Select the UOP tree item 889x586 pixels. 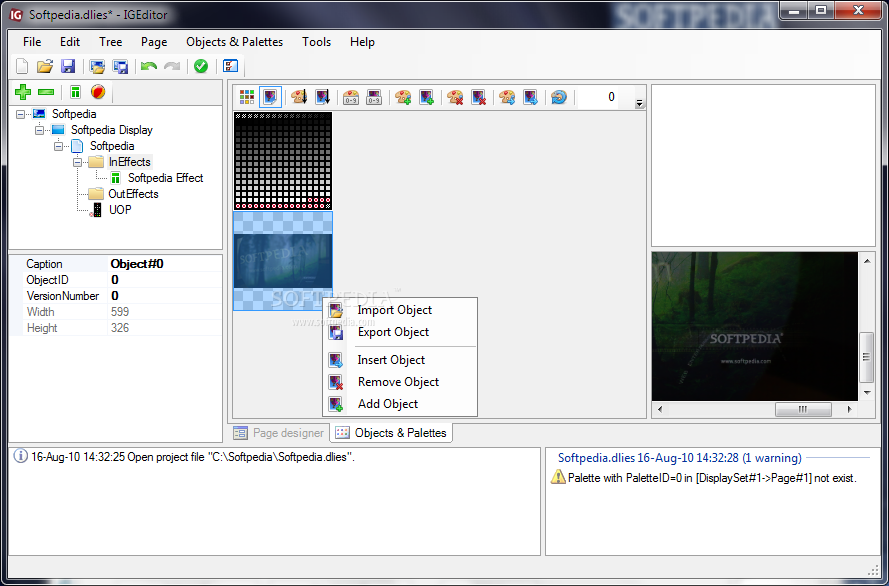(120, 210)
